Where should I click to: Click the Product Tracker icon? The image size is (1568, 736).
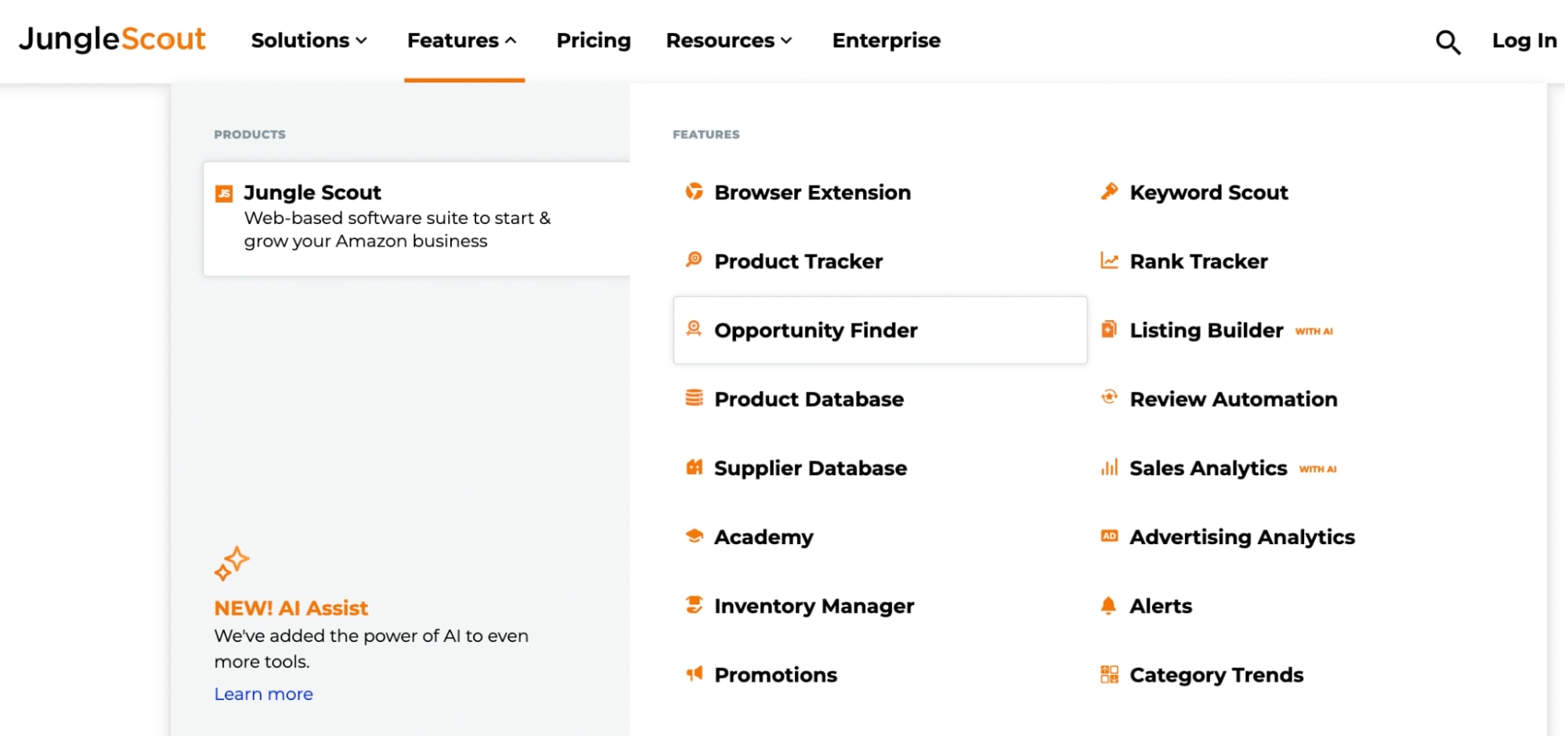(694, 259)
